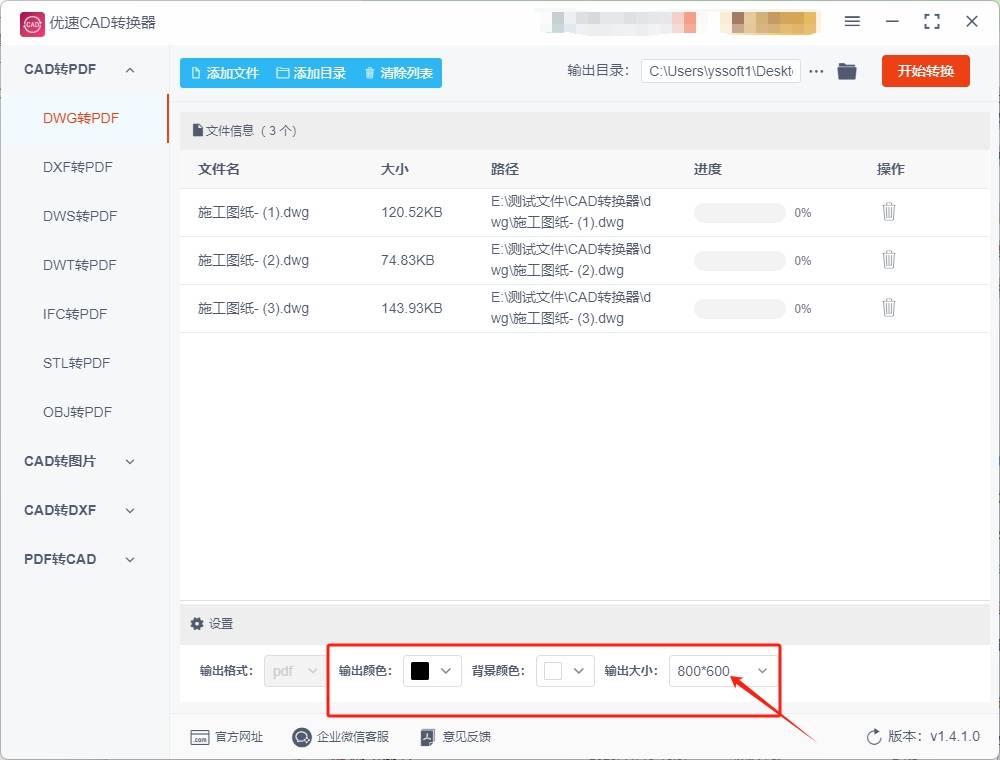The image size is (1000, 760).
Task: Pick the black 输出颜色 color swatch
Action: [x=420, y=671]
